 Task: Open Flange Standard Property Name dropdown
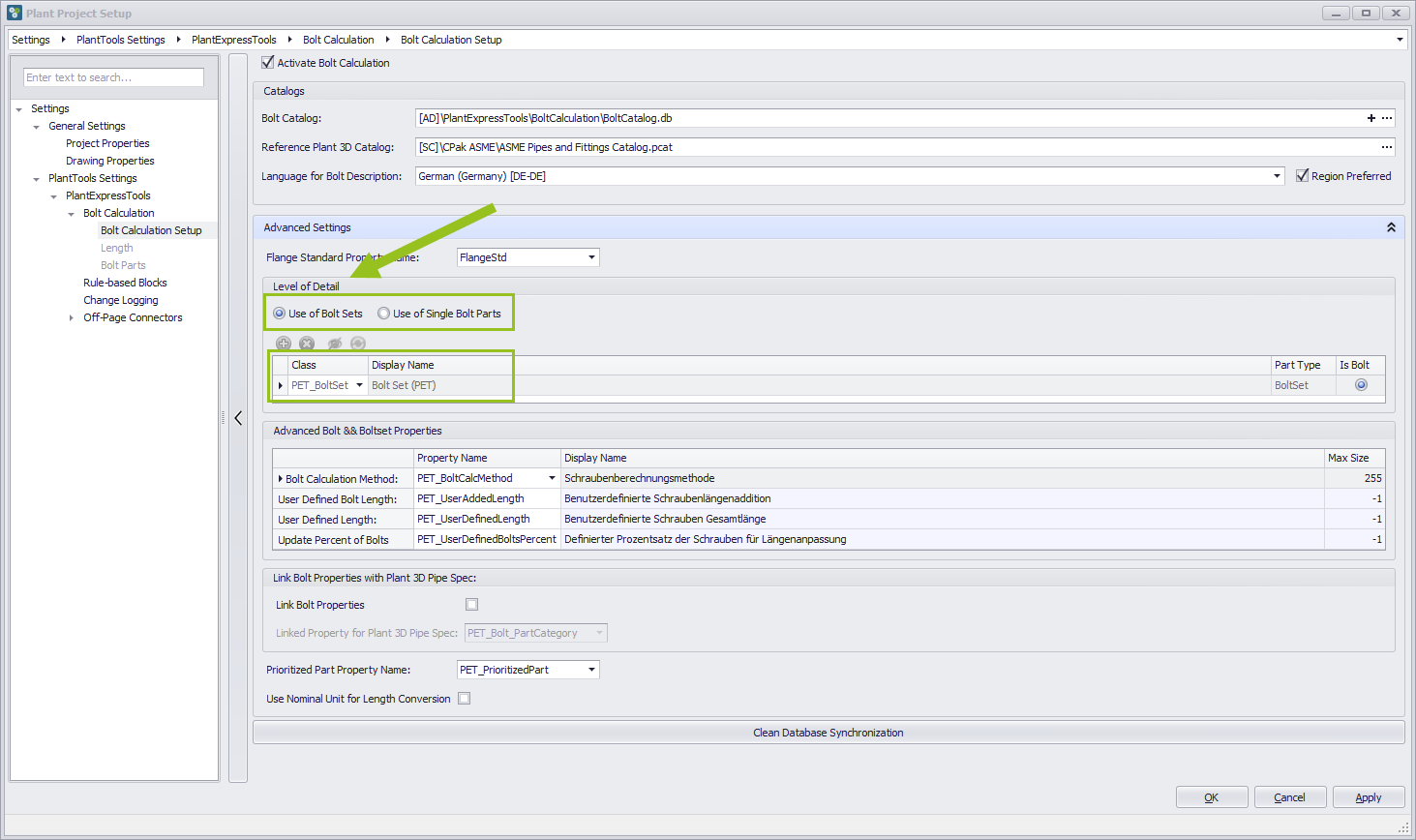tap(591, 257)
